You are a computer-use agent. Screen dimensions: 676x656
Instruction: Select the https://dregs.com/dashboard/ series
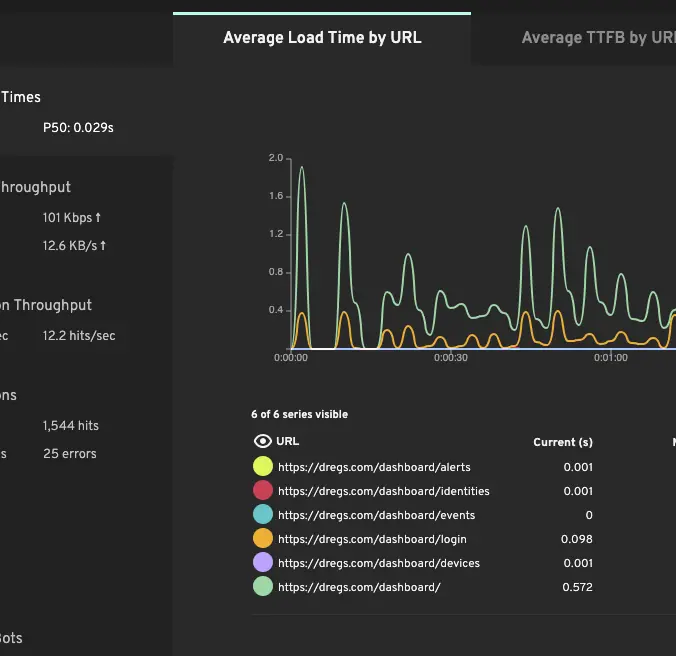pos(359,587)
